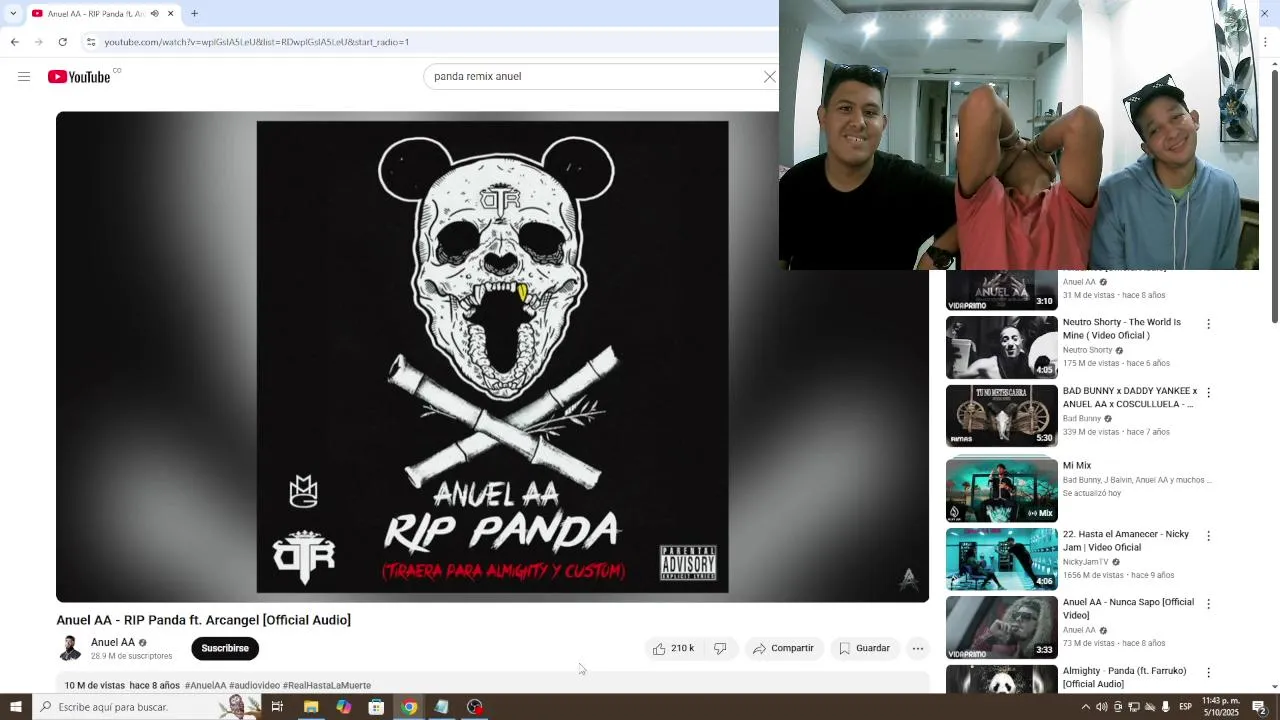Open the Copilot icon on the taskbar
The width and height of the screenshot is (1280, 720).
[343, 707]
